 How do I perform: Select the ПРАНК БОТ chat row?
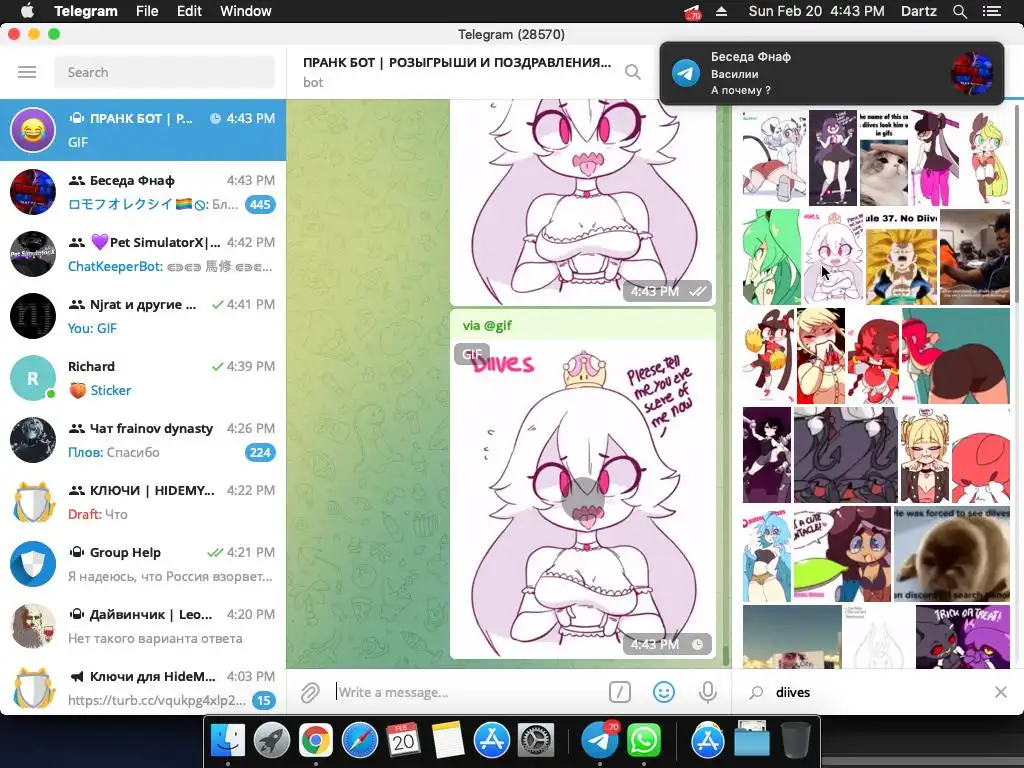tap(143, 130)
